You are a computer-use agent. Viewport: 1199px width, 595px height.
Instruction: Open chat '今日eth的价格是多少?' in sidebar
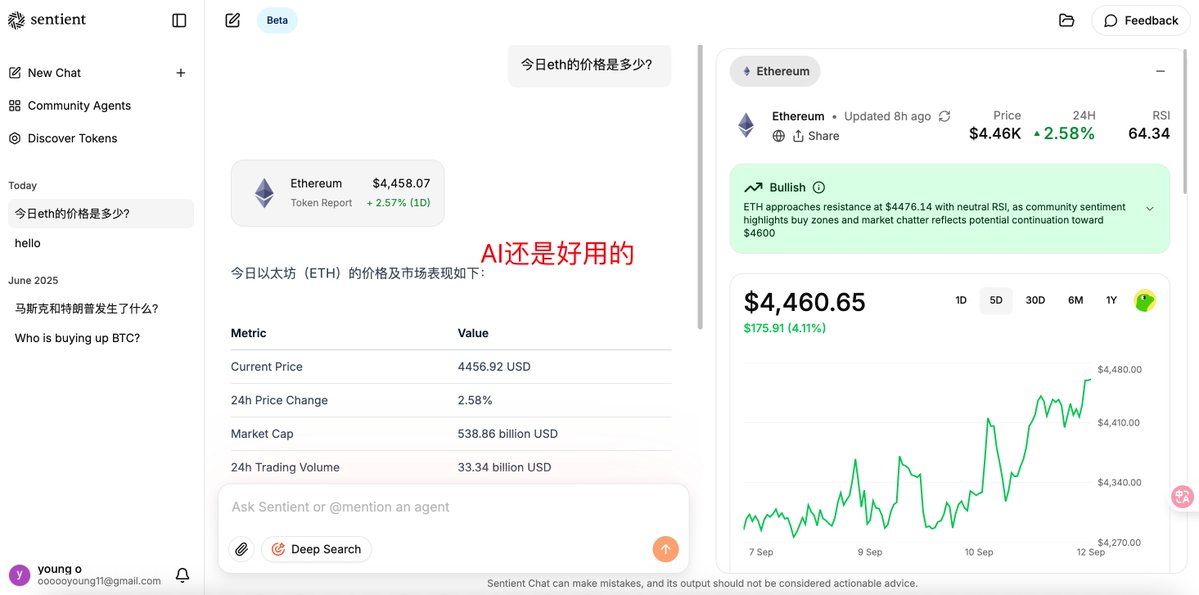[x=101, y=213]
